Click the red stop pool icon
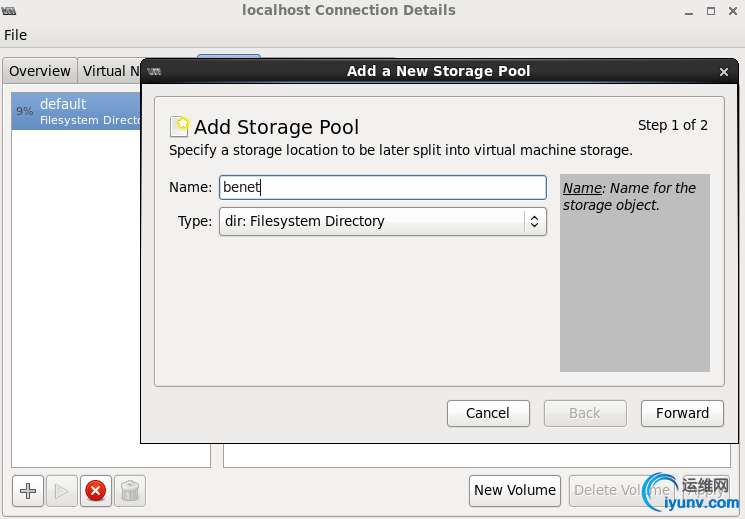The height and width of the screenshot is (519, 745). tap(95, 491)
